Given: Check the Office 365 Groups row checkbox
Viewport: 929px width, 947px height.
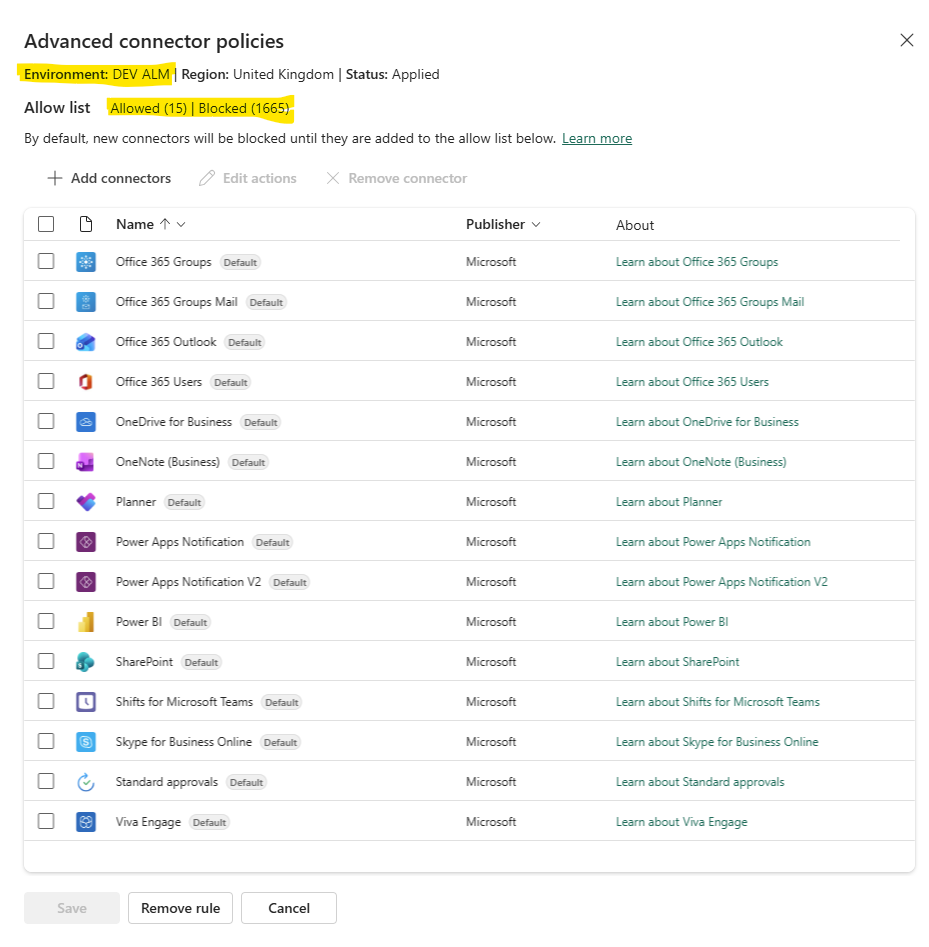Looking at the screenshot, I should 46,262.
